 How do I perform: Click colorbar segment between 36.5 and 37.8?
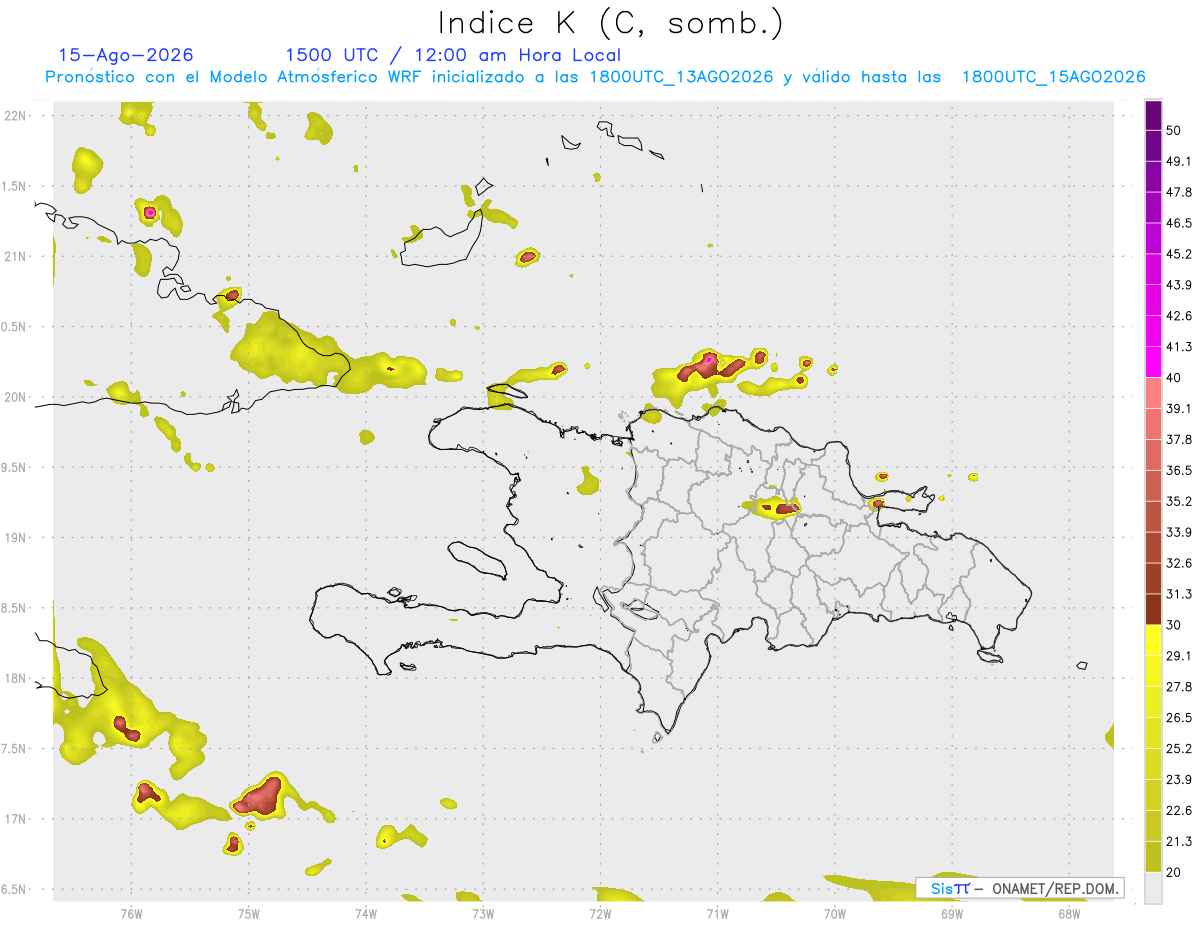coord(1154,455)
